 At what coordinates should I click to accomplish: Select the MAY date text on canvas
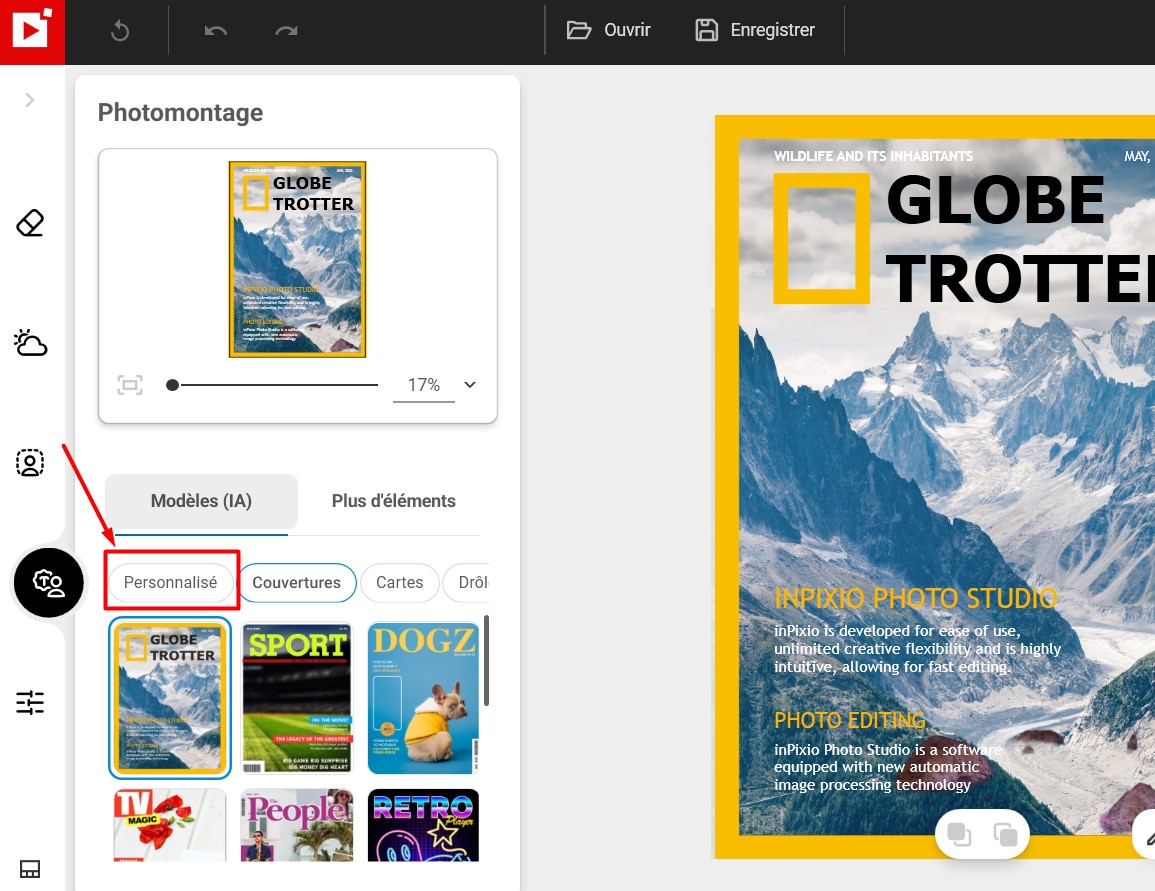pos(1139,156)
